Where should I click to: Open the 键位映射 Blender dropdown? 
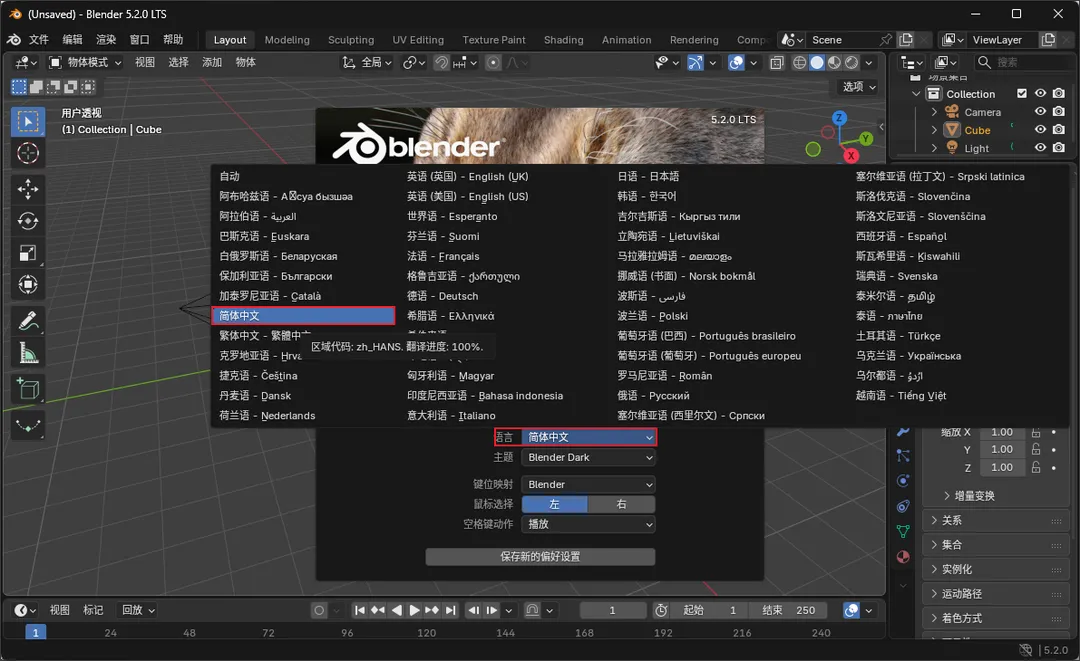588,485
